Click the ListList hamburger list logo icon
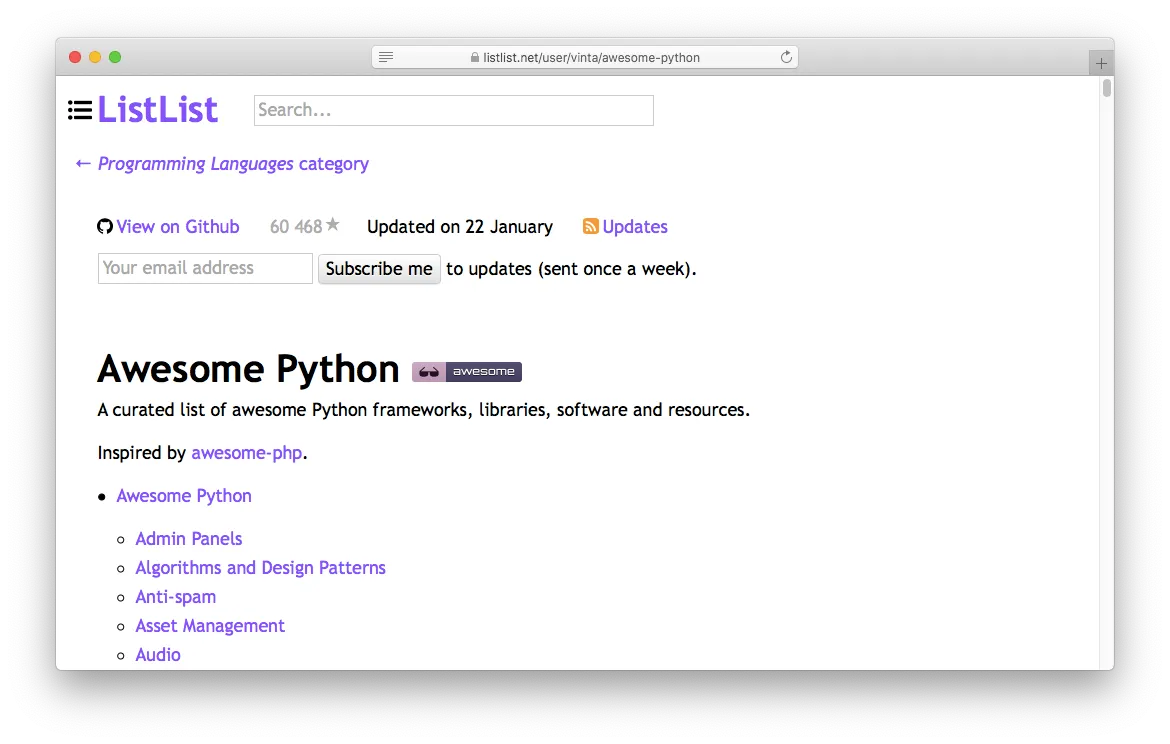Viewport: 1170px width, 744px height. pos(79,110)
